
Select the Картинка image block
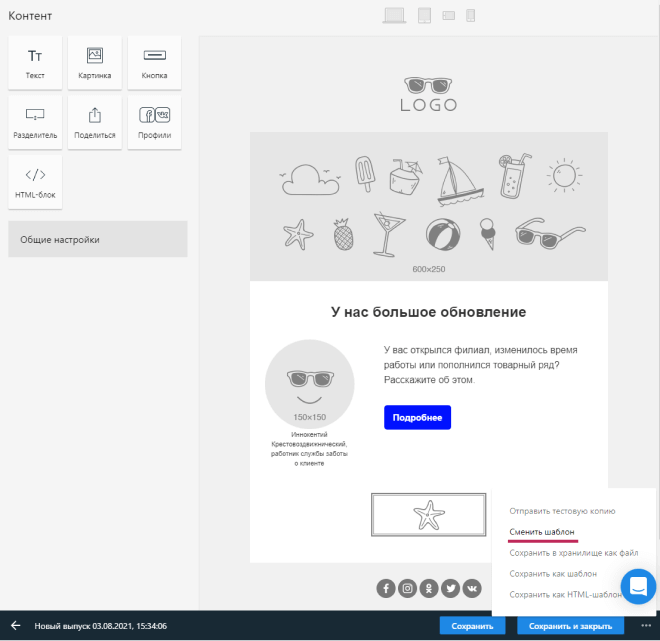point(95,63)
